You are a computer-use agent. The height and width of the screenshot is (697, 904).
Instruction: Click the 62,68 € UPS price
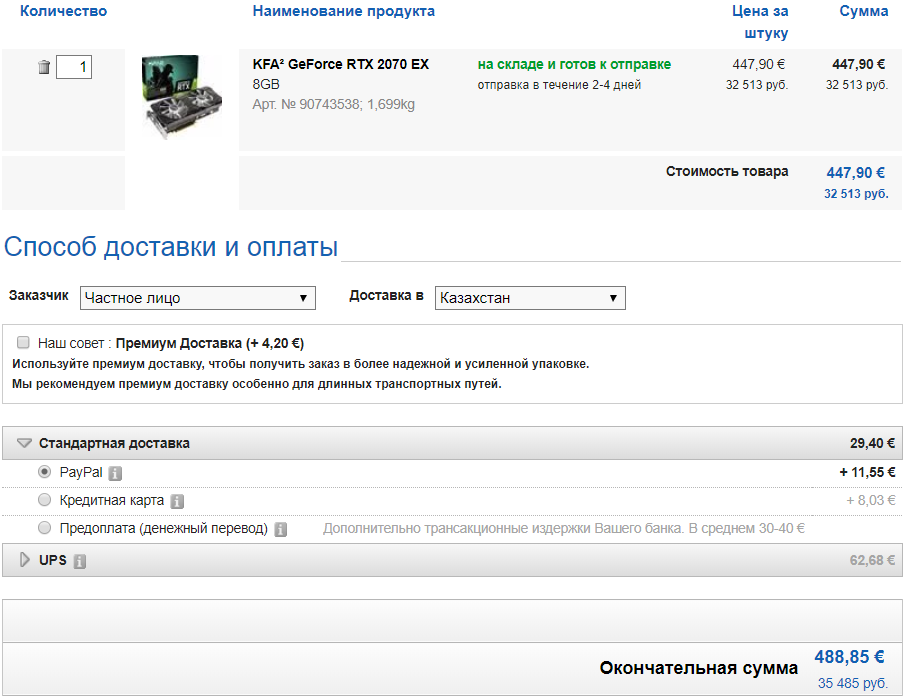point(872,560)
